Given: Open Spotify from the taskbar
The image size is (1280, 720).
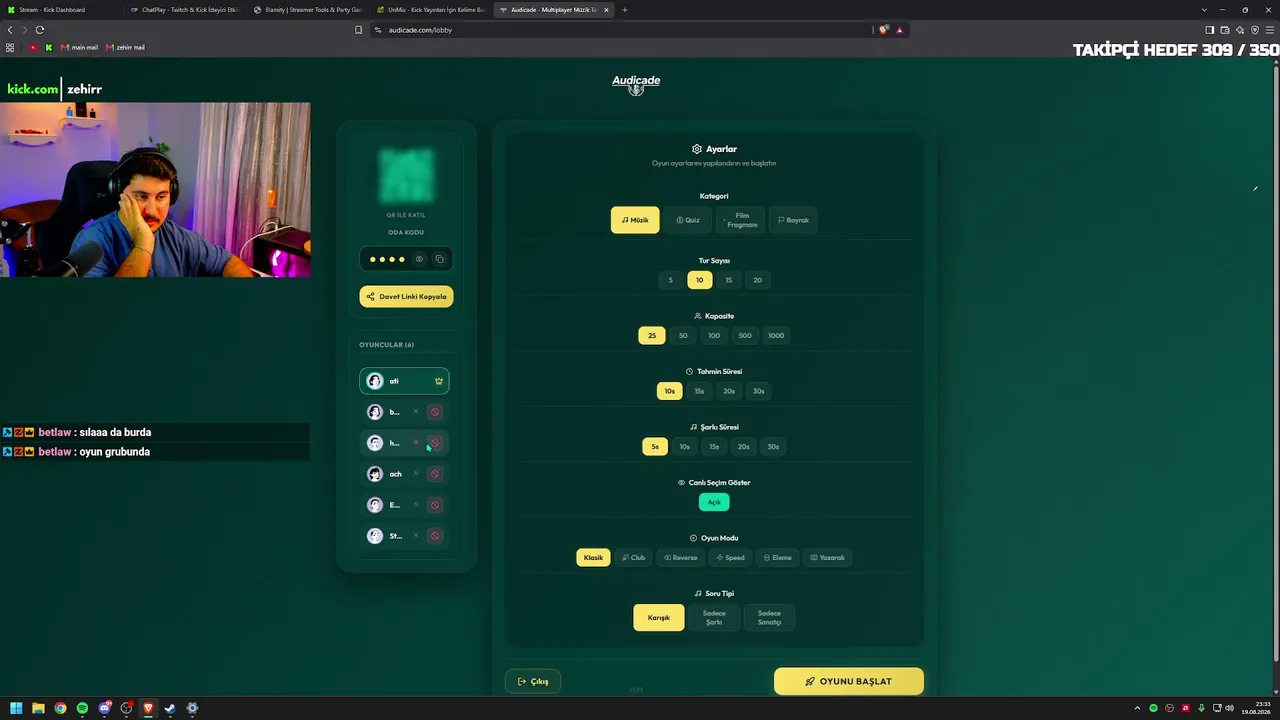Looking at the screenshot, I should [82, 708].
